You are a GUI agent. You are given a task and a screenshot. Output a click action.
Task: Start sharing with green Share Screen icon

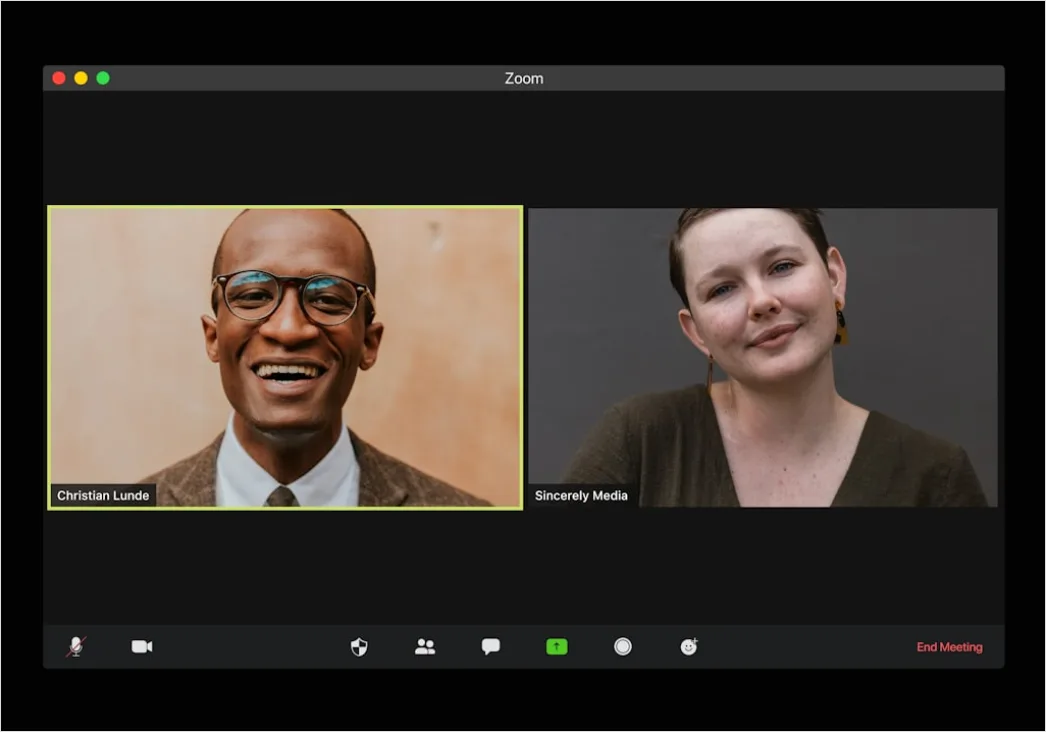coord(557,647)
